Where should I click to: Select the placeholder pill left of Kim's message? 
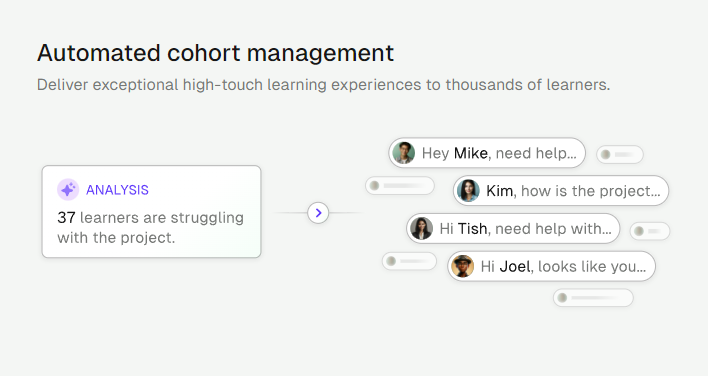coord(400,186)
